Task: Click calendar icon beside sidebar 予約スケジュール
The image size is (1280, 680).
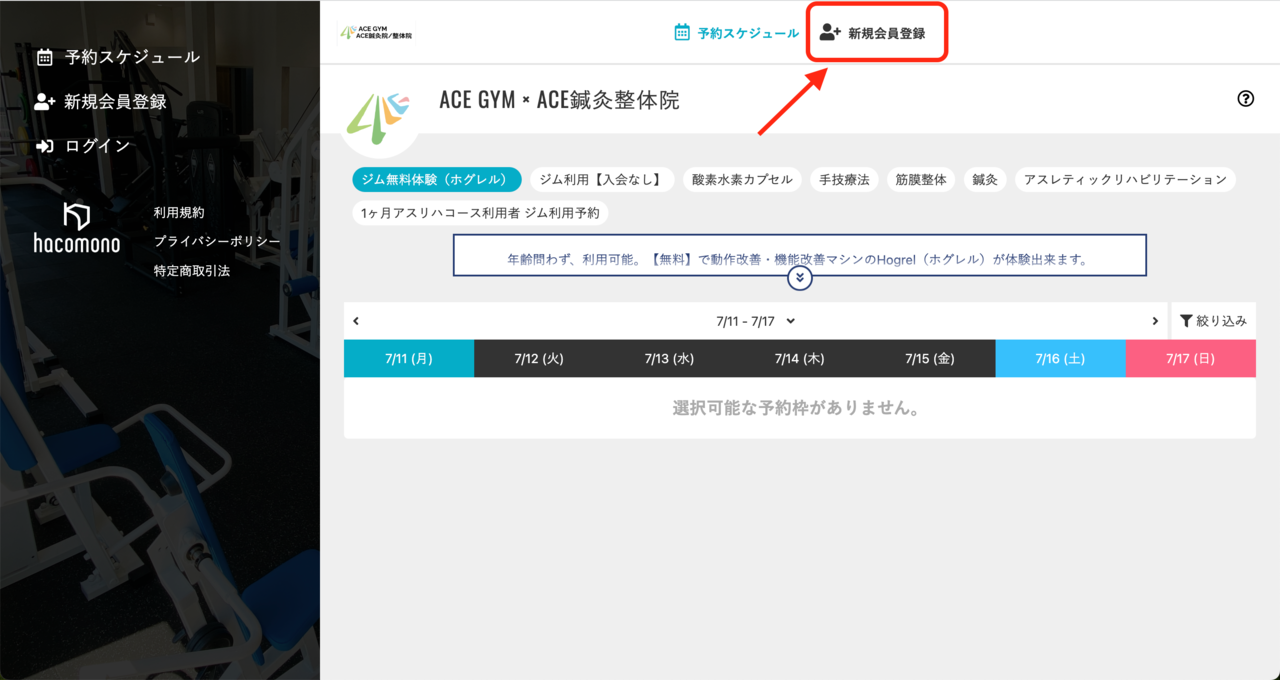Action: [x=44, y=57]
